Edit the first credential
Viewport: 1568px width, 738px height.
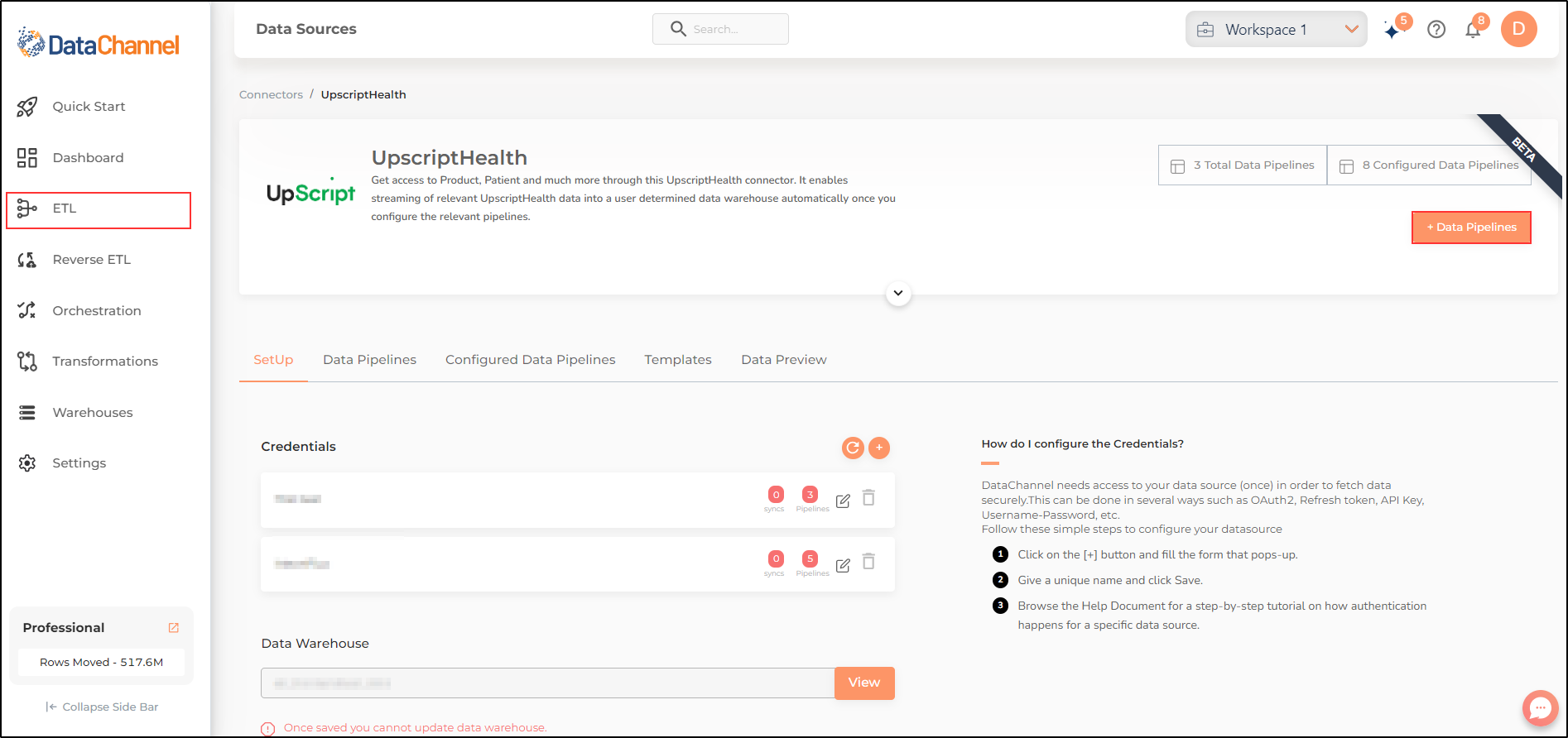pyautogui.click(x=843, y=501)
